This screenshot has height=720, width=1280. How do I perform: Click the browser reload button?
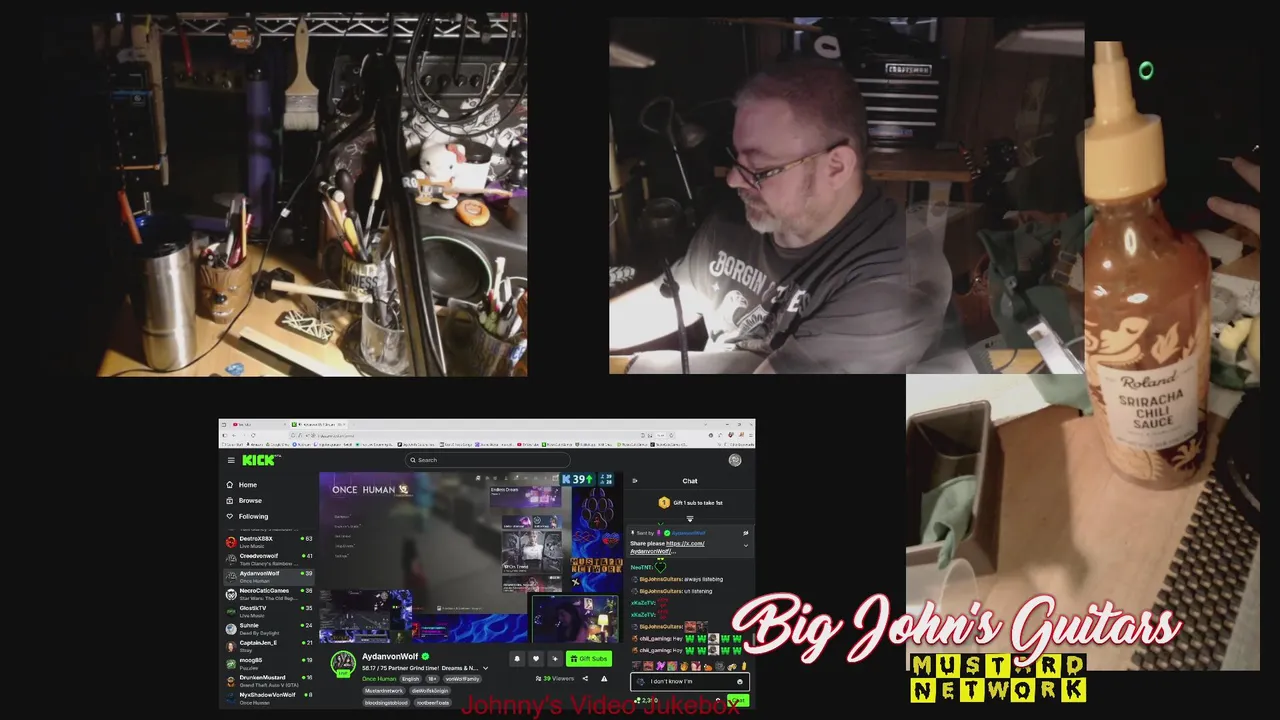click(x=253, y=435)
